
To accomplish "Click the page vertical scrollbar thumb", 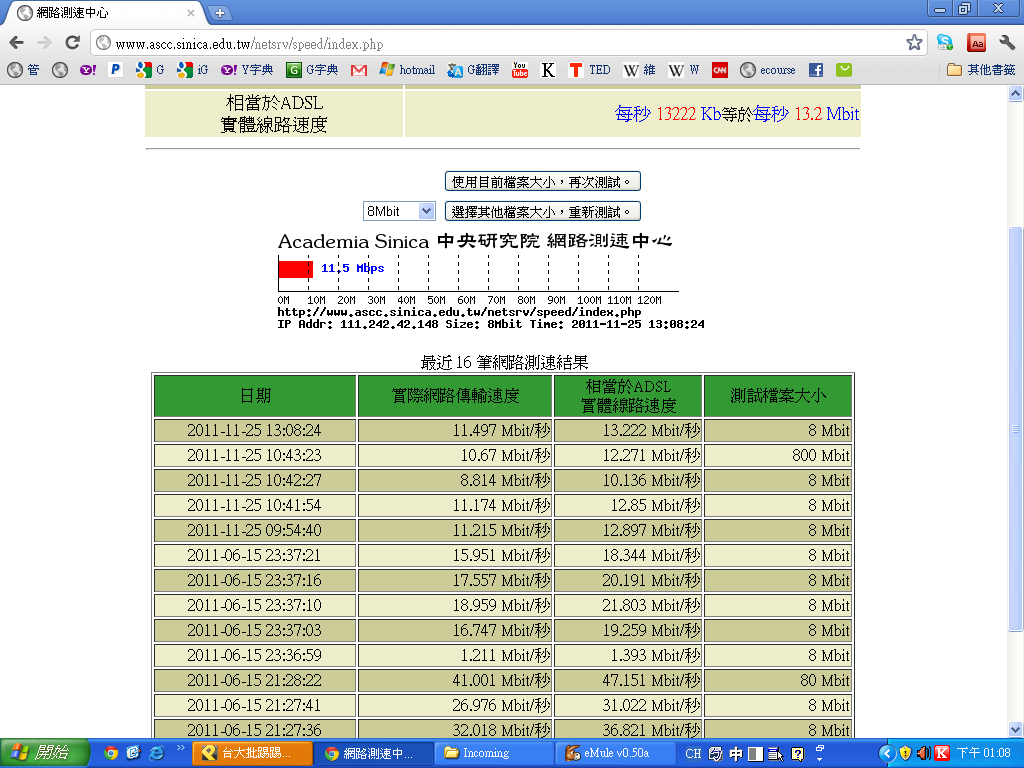I will (1015, 430).
